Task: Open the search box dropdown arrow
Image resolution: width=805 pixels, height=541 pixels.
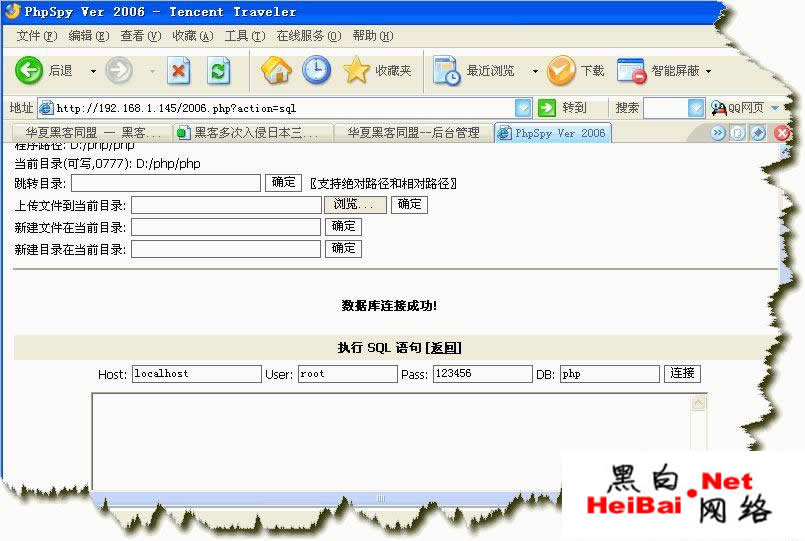Action: coord(696,108)
